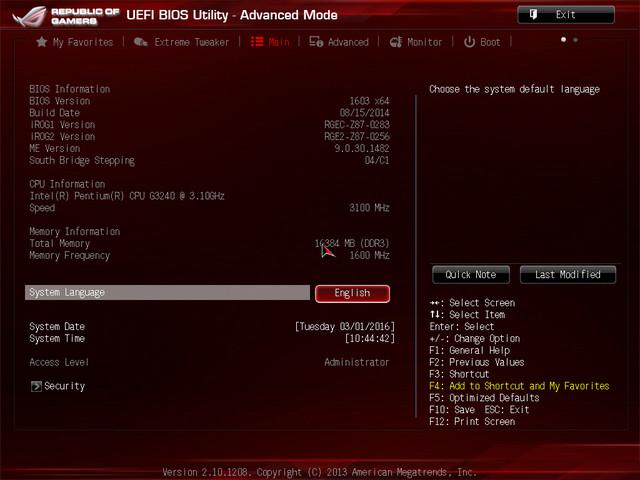Click the exit door icon
640x480 pixels.
tap(533, 15)
